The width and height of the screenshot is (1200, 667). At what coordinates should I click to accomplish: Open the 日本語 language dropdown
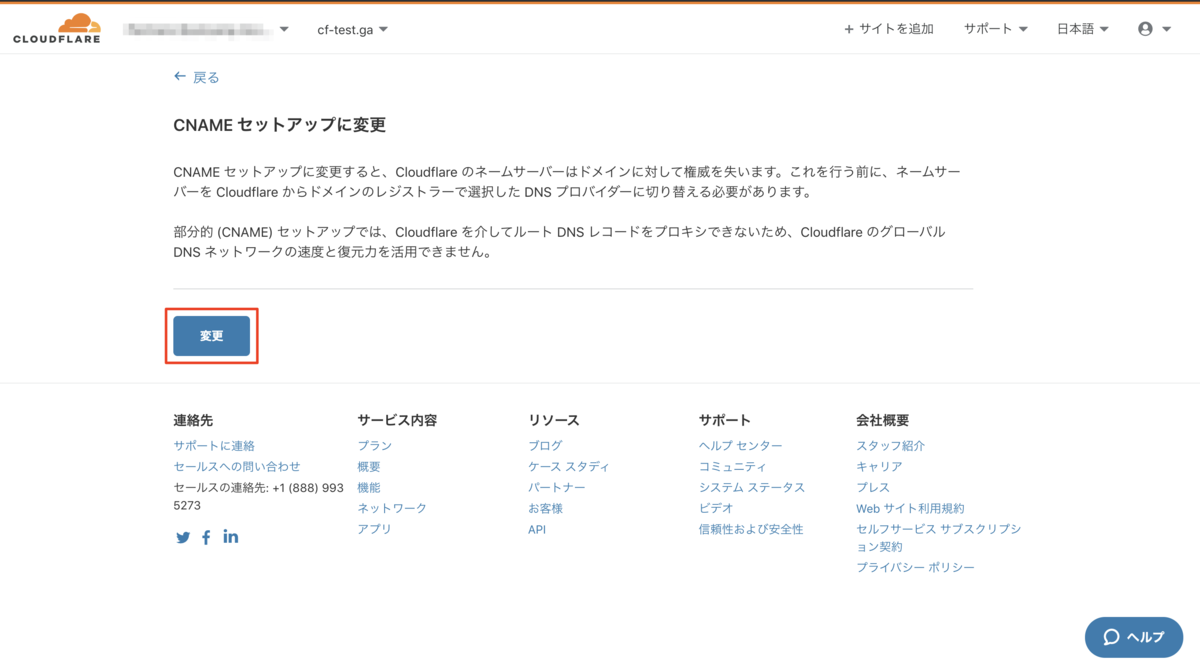[1083, 29]
